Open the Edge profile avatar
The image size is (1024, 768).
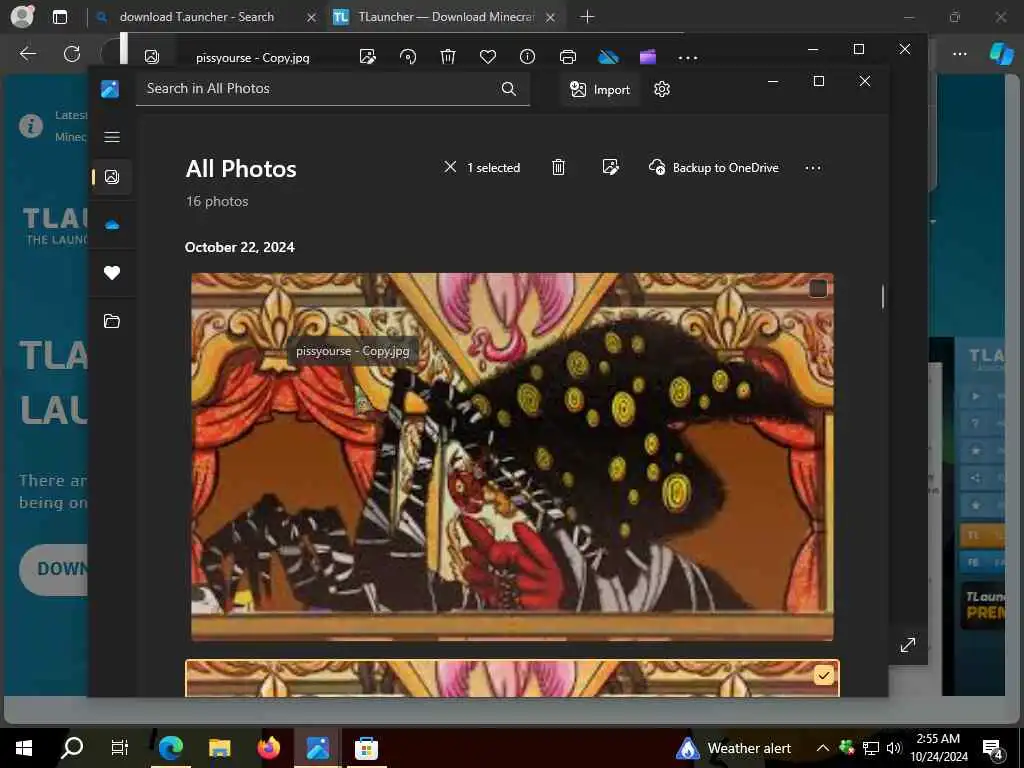22,16
